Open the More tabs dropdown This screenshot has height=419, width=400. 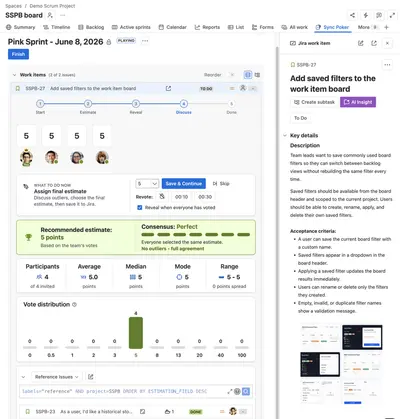(x=367, y=27)
